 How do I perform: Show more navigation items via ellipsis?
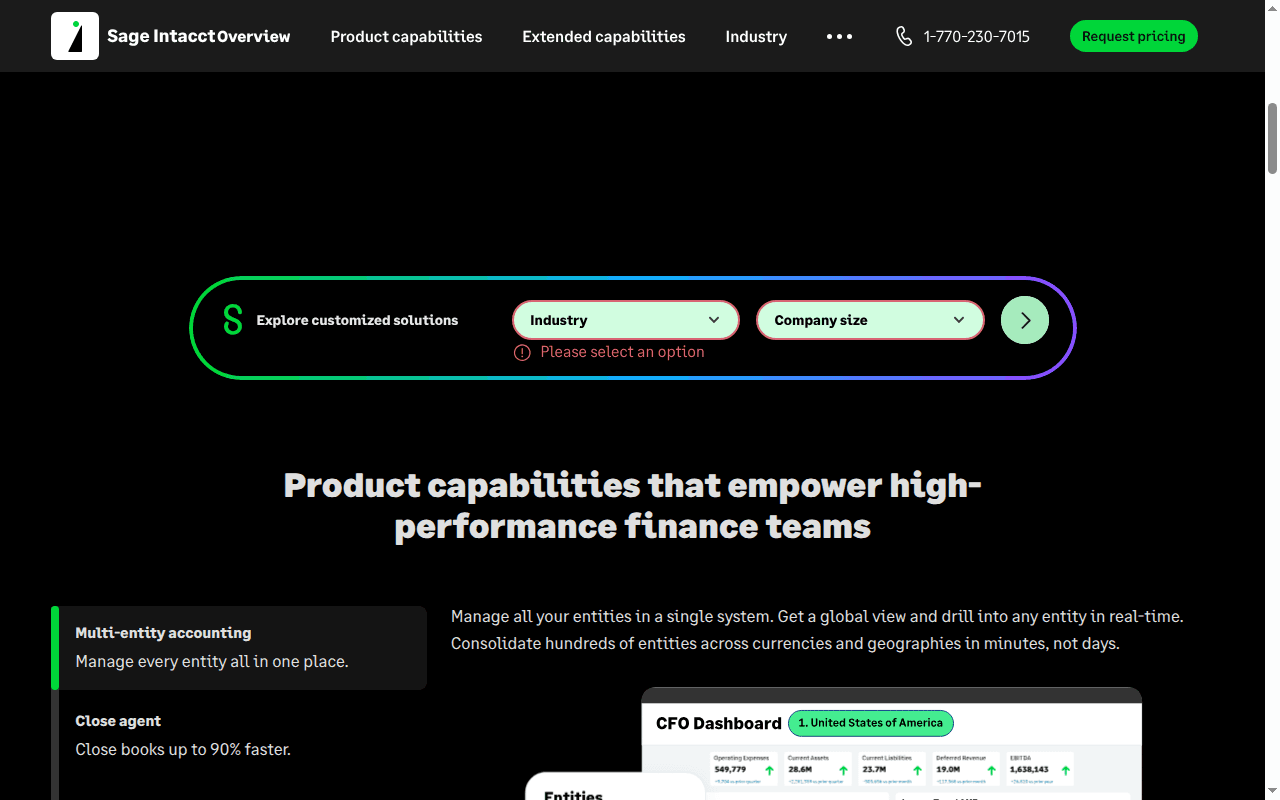840,37
